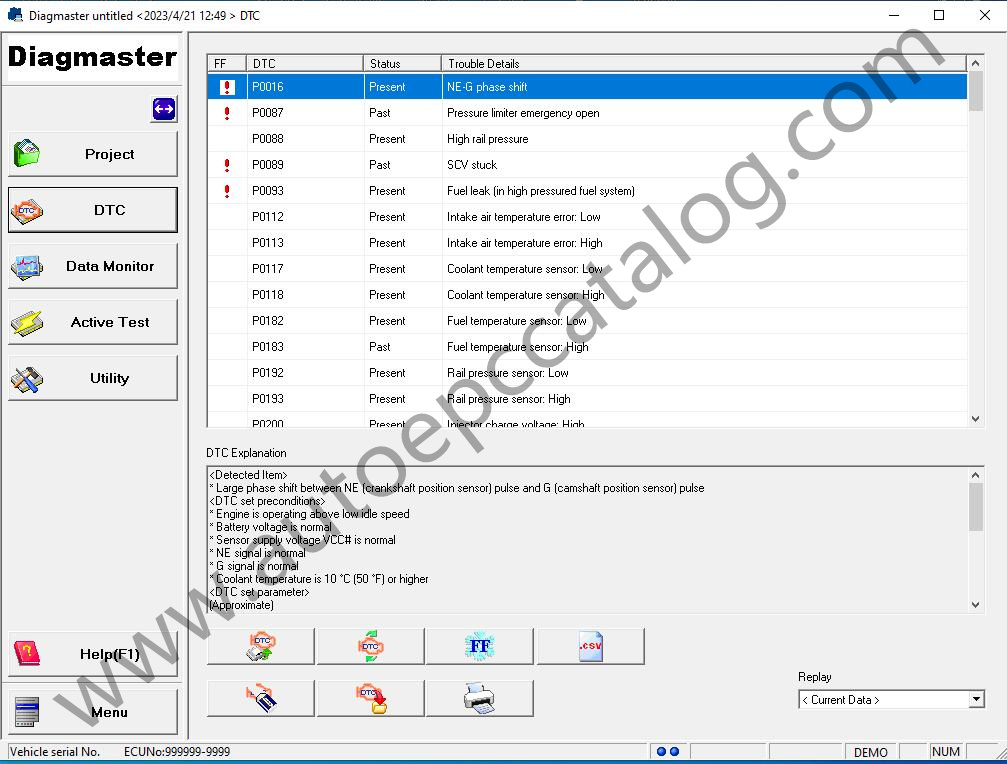Open the Active Test section
The width and height of the screenshot is (1007, 764).
tap(93, 322)
